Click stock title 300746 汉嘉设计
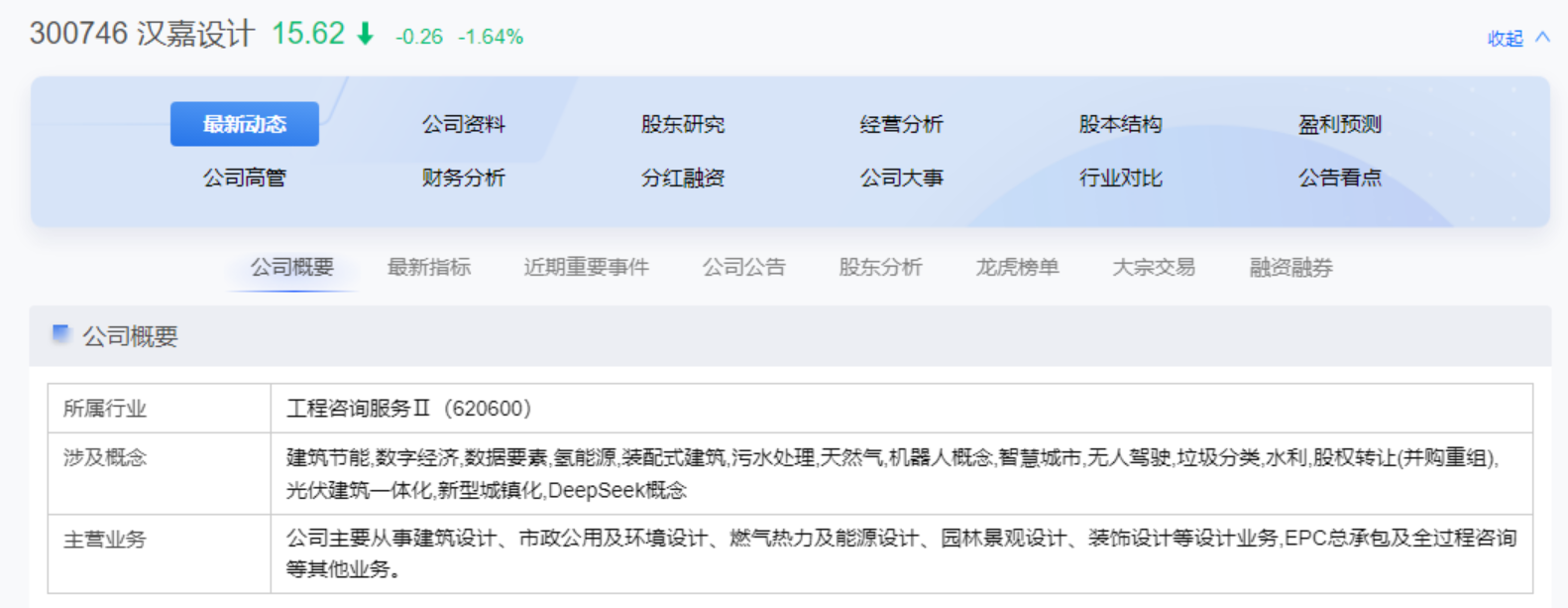The width and height of the screenshot is (1568, 608). coord(142,34)
